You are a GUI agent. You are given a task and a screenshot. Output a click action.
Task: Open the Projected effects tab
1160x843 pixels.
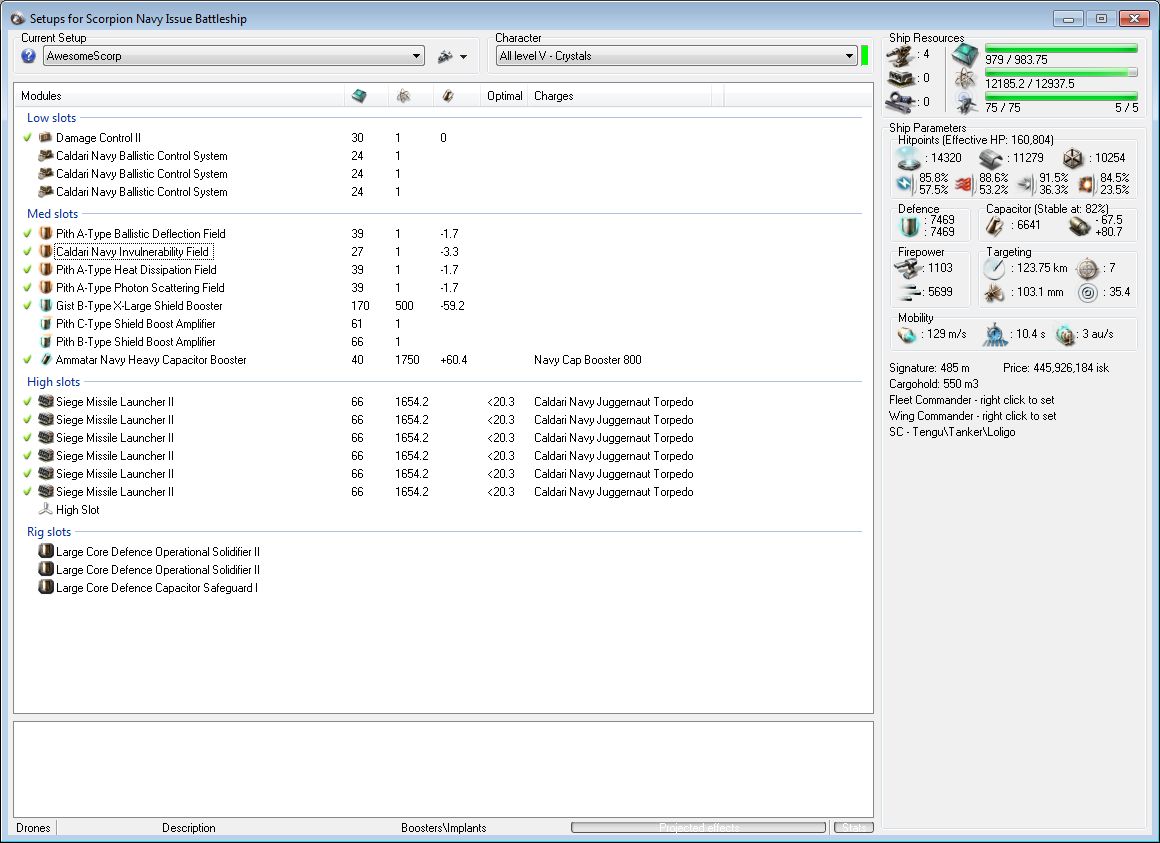point(698,827)
